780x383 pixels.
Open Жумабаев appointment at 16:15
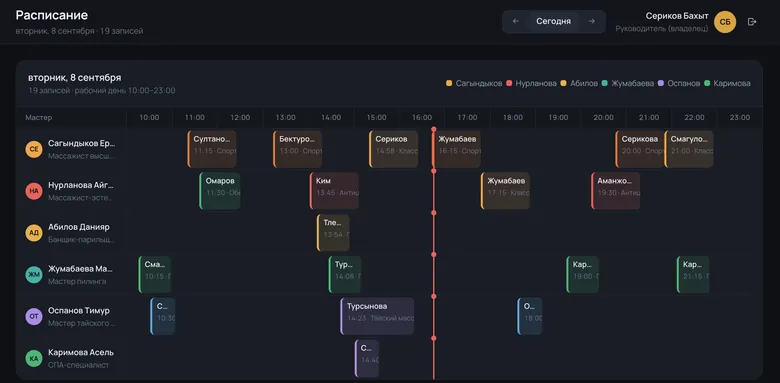pyautogui.click(x=457, y=149)
